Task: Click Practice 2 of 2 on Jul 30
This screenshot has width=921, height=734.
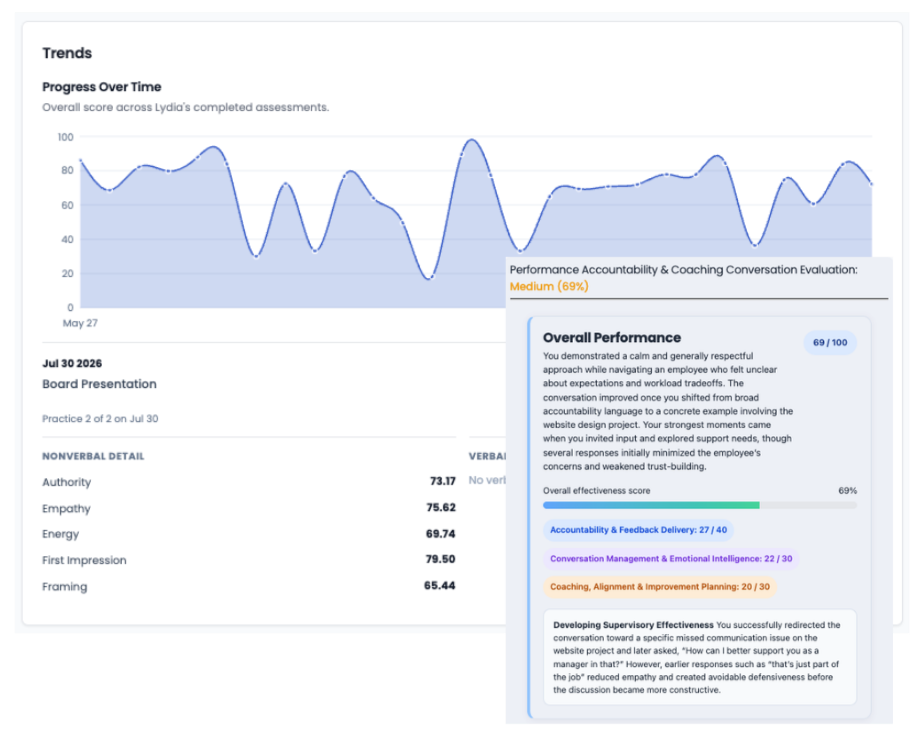Action: point(100,419)
